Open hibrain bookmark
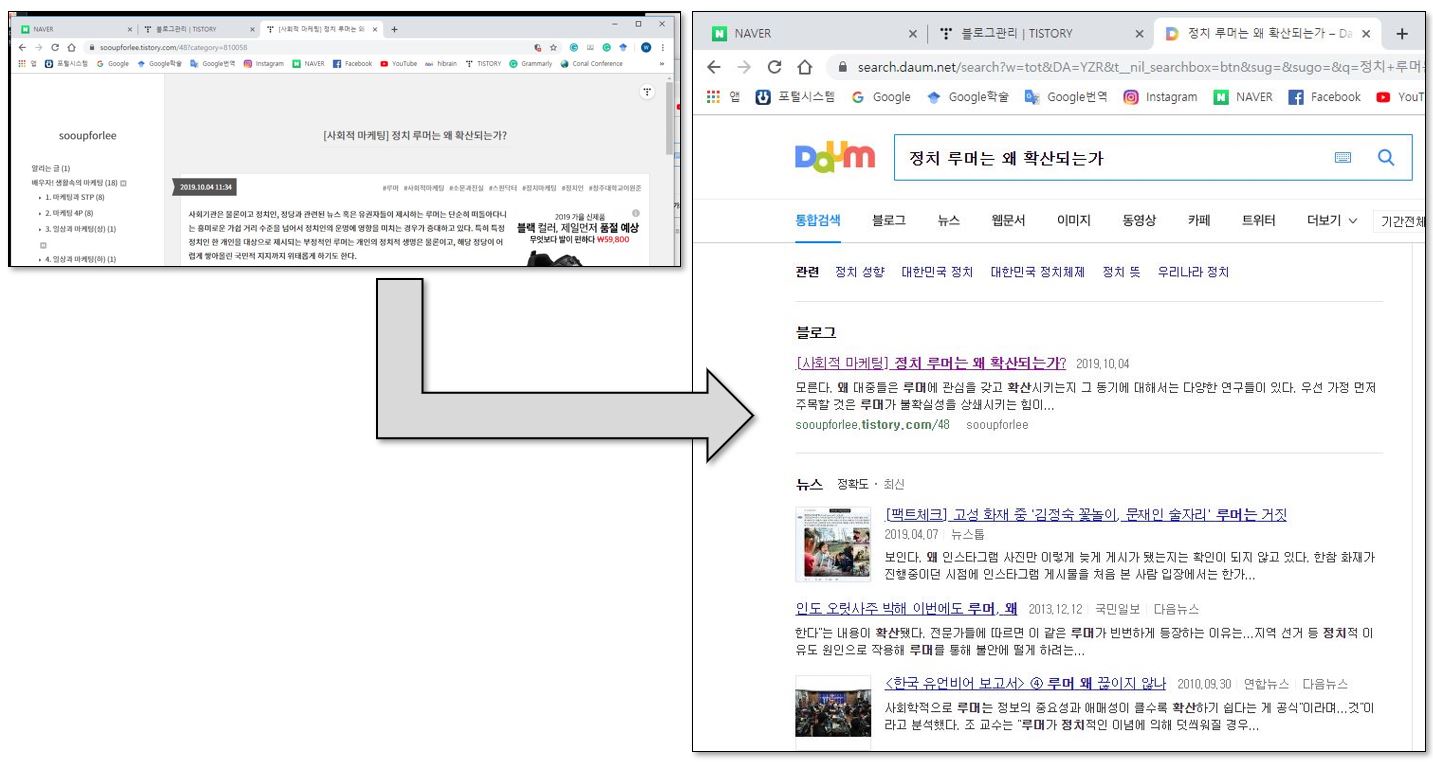This screenshot has height=762, width=1433. click(x=441, y=63)
